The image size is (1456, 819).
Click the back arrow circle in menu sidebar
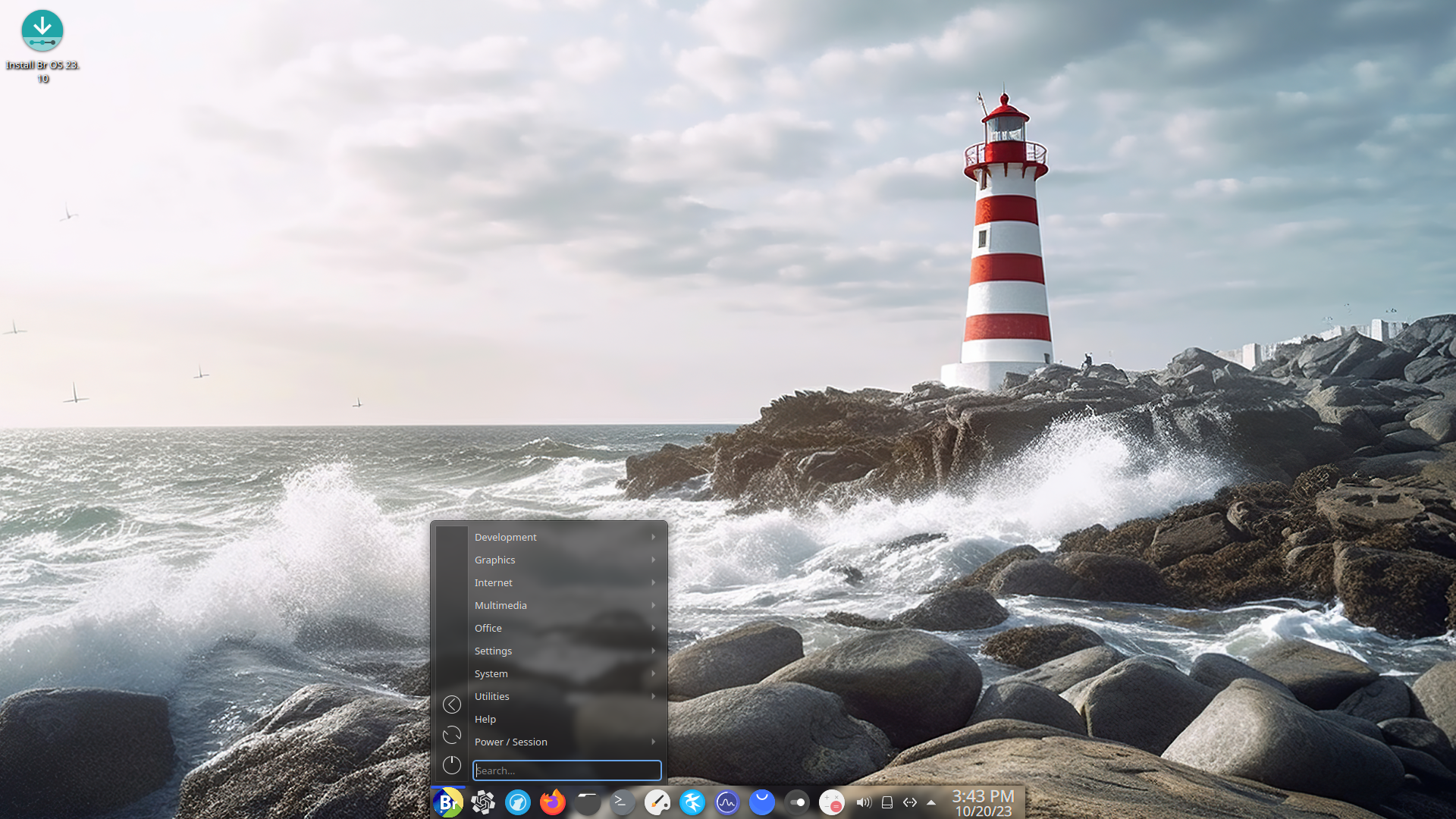tap(452, 704)
